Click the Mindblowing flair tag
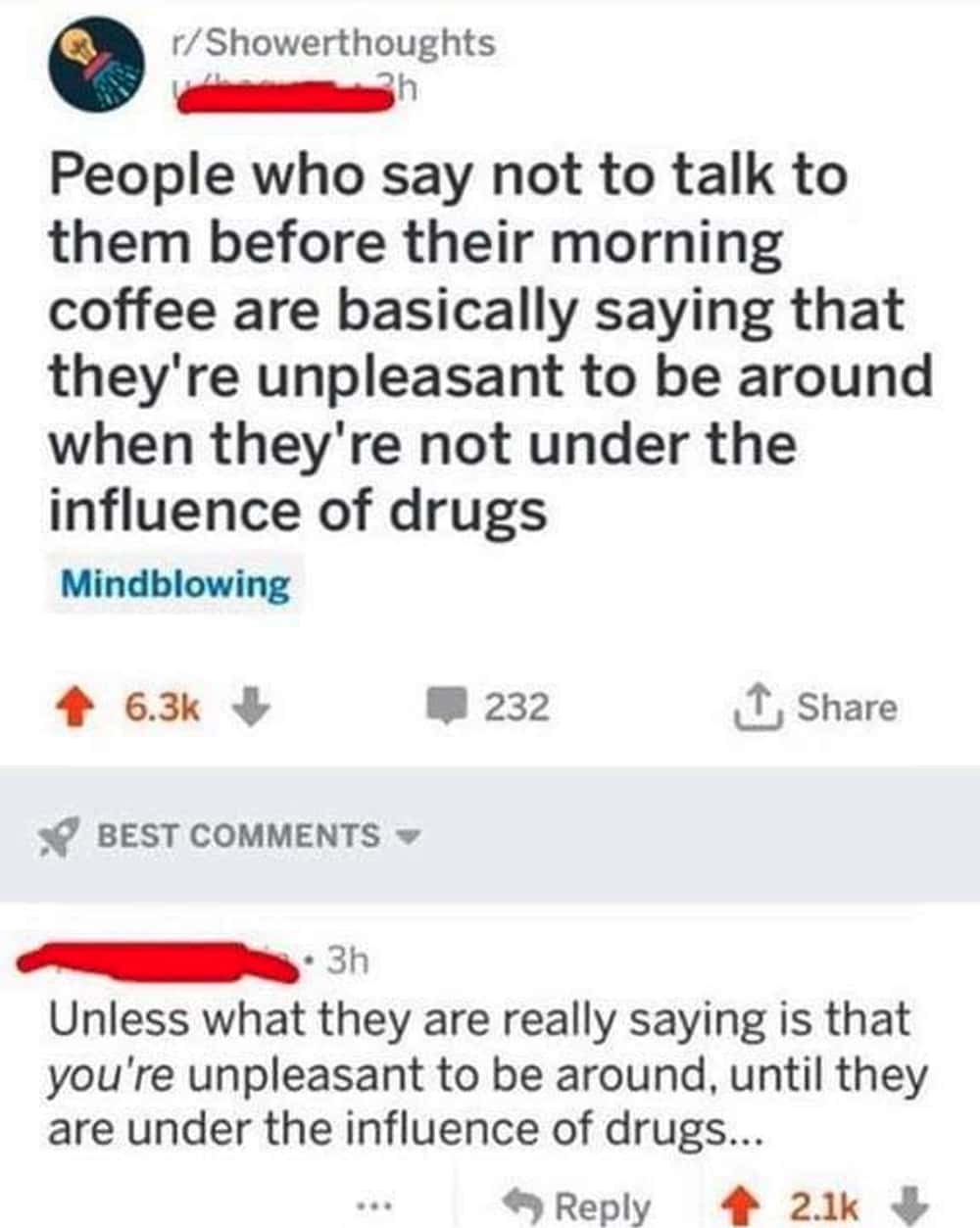980x1228 pixels. click(x=175, y=585)
